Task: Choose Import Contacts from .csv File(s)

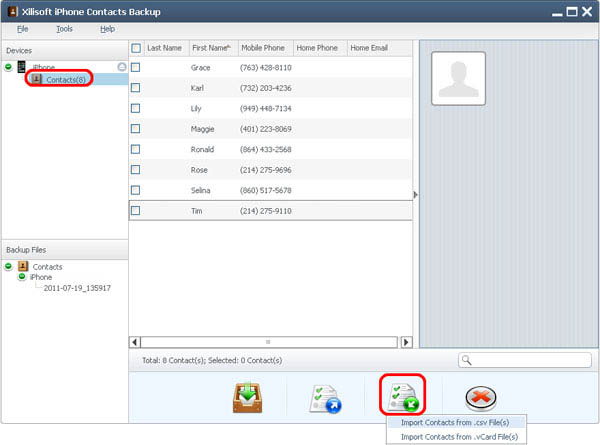Action: pos(458,423)
